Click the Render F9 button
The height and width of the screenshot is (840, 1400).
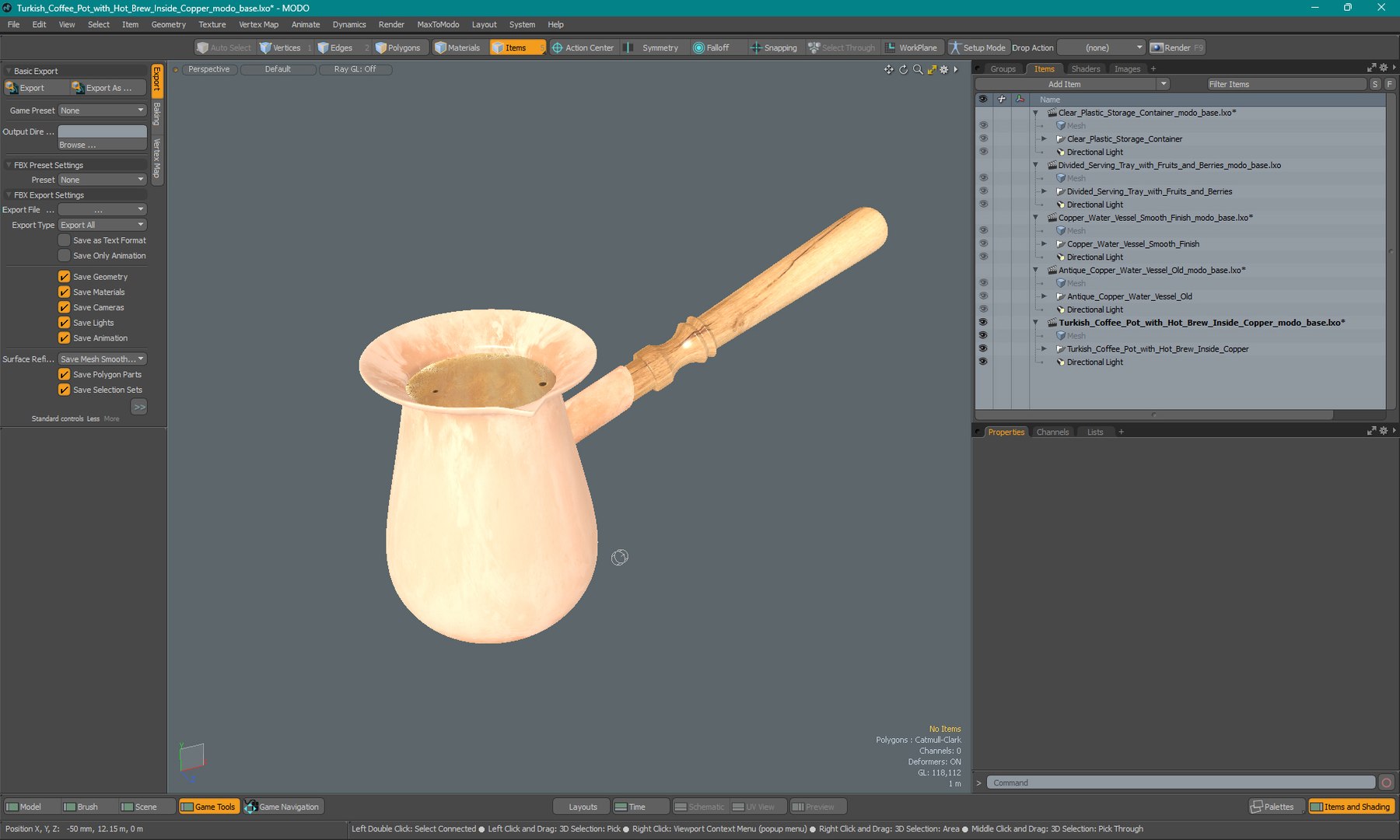(x=1178, y=47)
